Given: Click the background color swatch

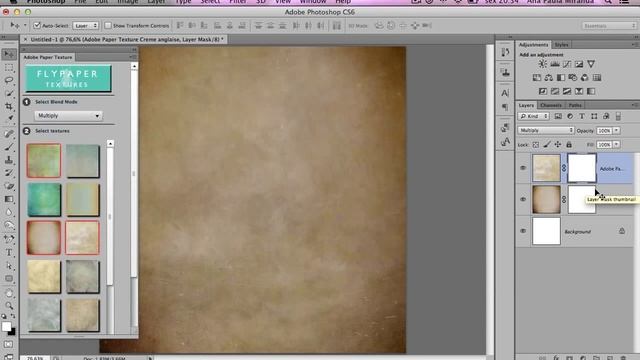Looking at the screenshot, I should [12, 332].
